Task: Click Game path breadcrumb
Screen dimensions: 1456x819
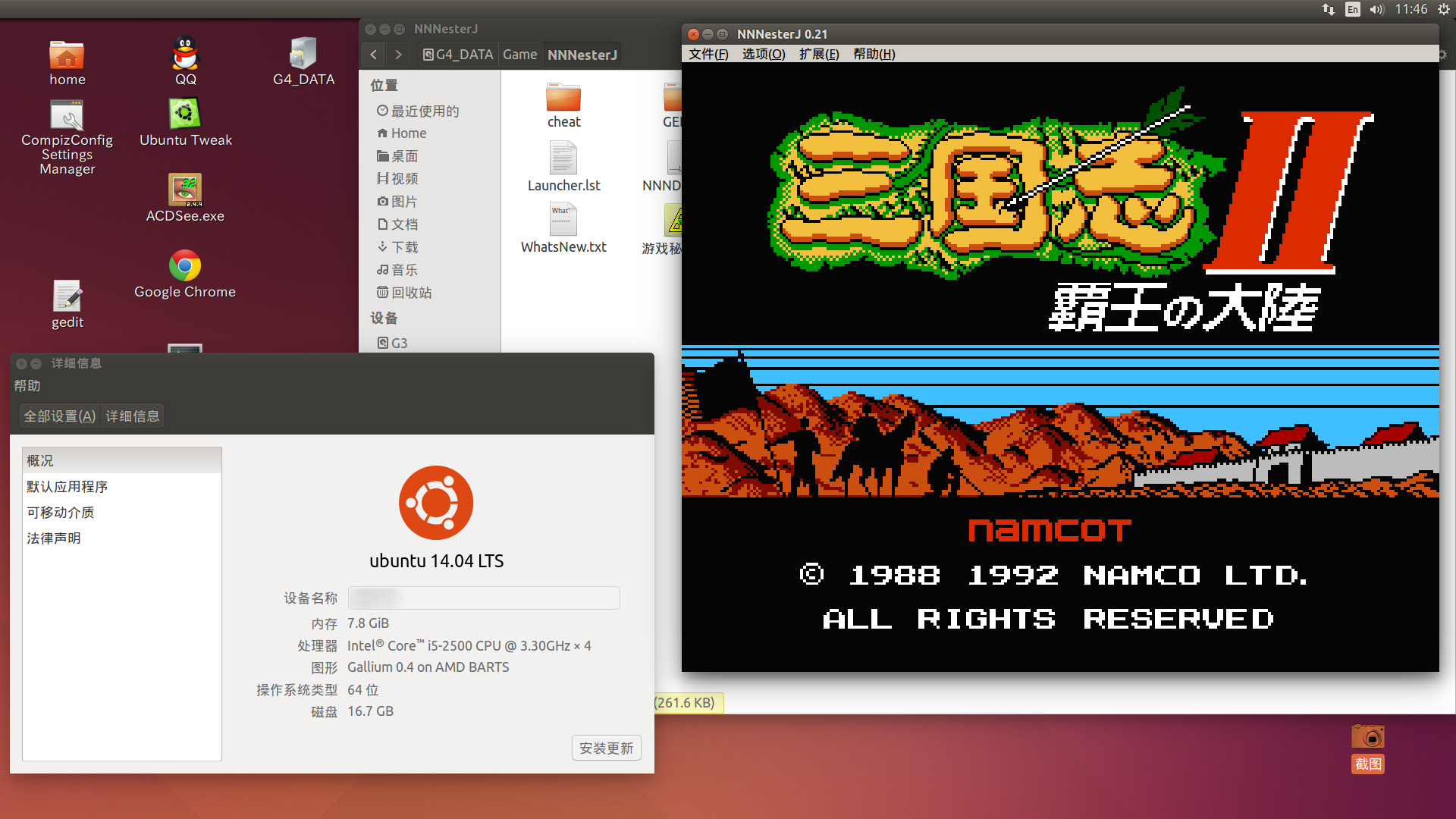Action: click(519, 55)
